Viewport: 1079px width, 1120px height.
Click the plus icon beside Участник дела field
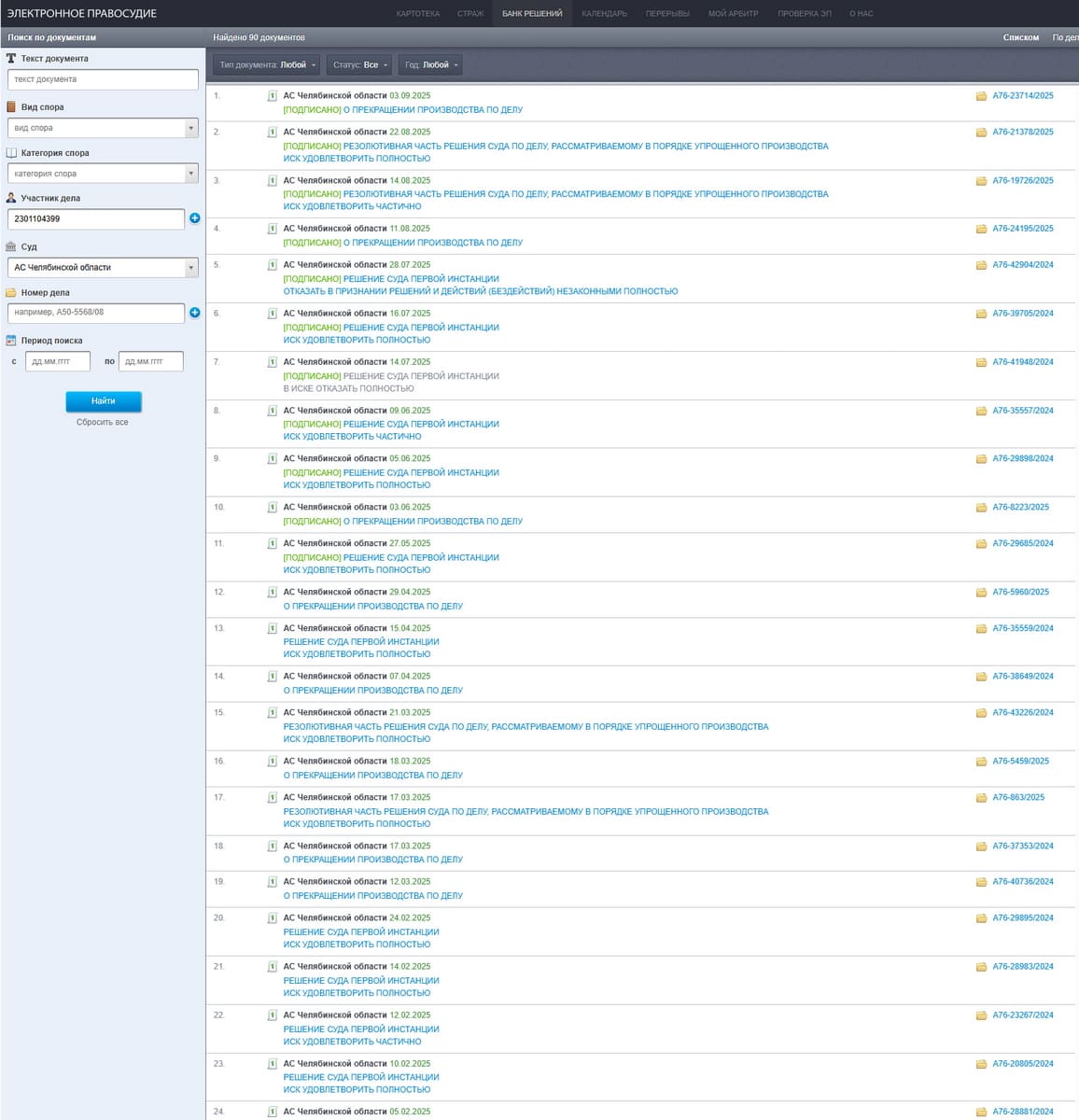tap(194, 218)
